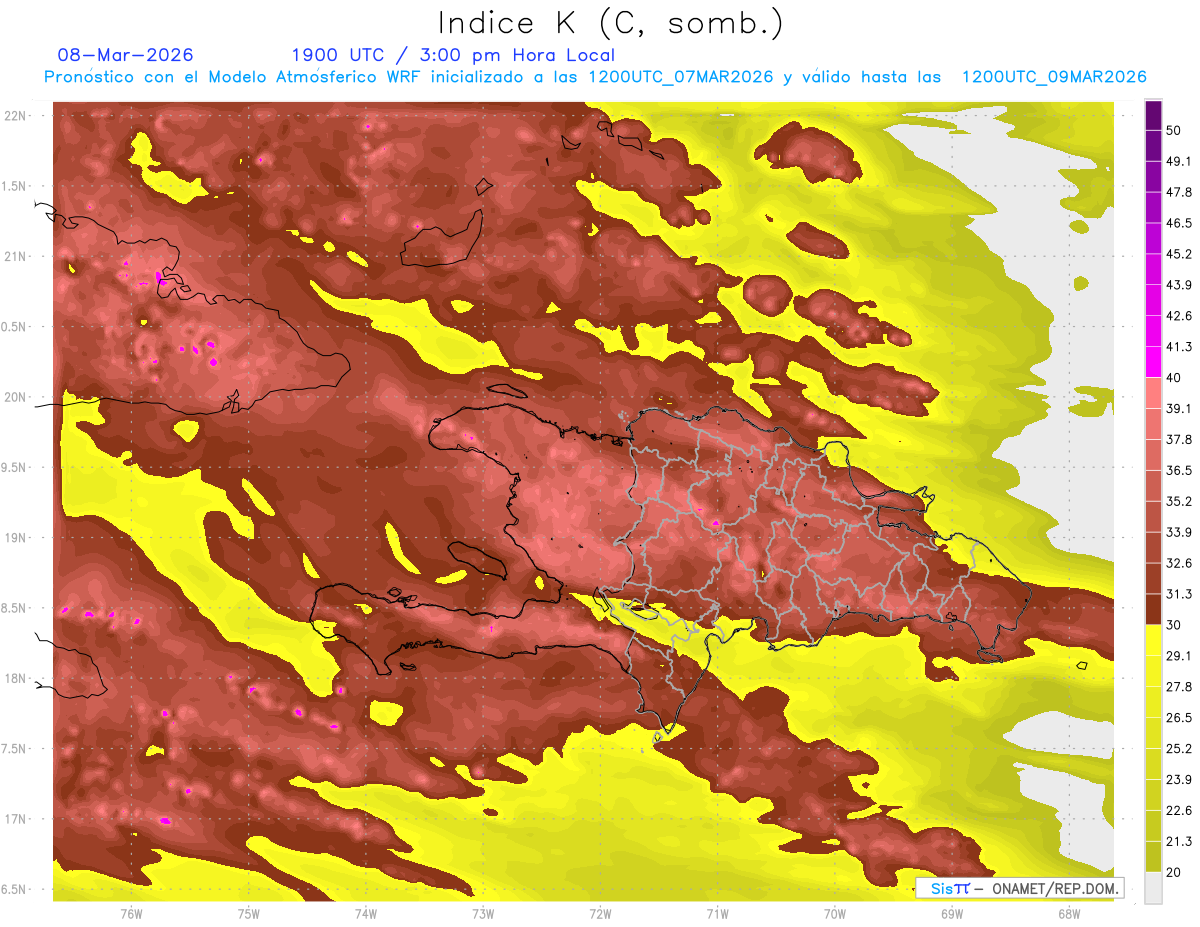Click the colorbar value "41.3"
This screenshot has height=927, width=1200.
point(1179,347)
